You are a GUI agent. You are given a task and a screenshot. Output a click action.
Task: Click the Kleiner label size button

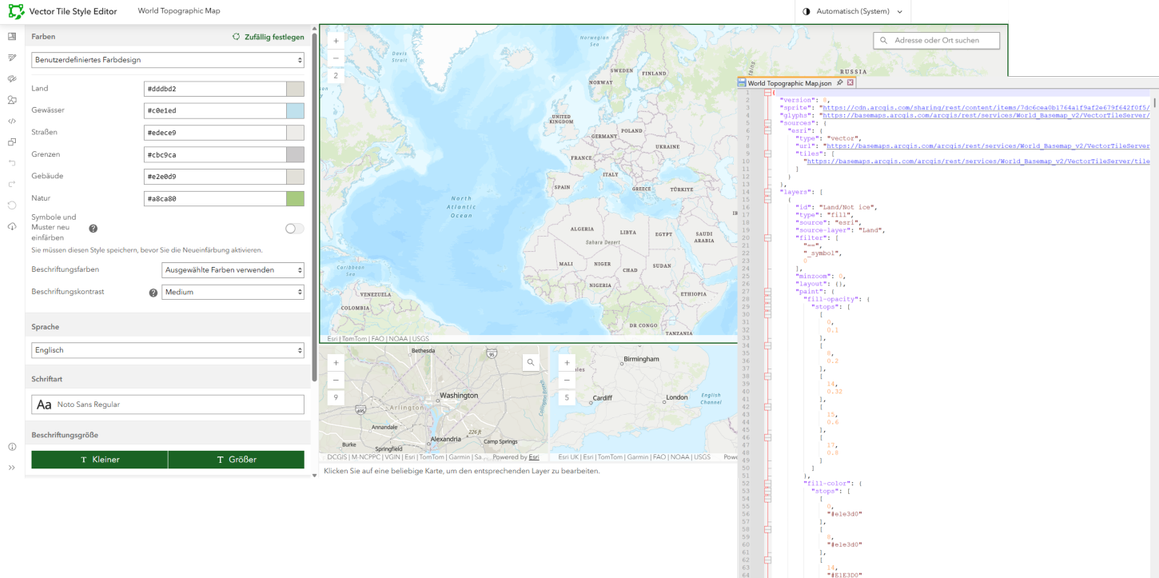pos(100,460)
